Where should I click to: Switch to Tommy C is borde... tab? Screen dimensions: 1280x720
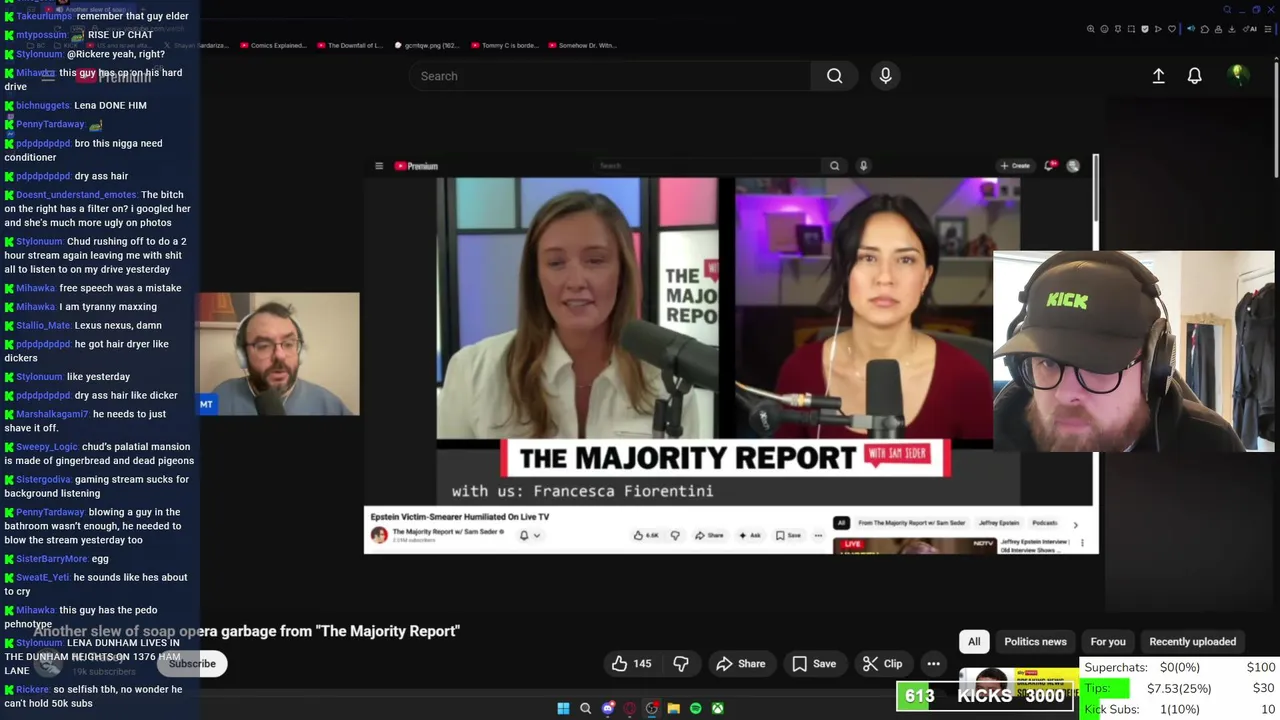pyautogui.click(x=504, y=45)
